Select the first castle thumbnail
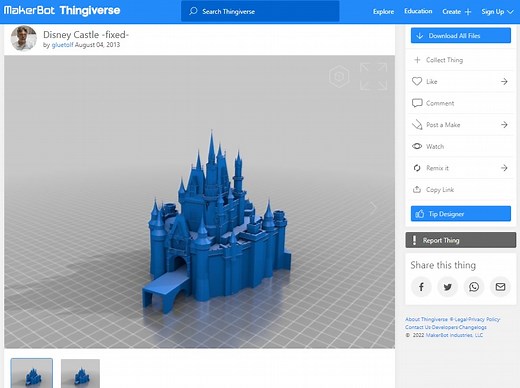520x388 pixels. tap(32, 373)
